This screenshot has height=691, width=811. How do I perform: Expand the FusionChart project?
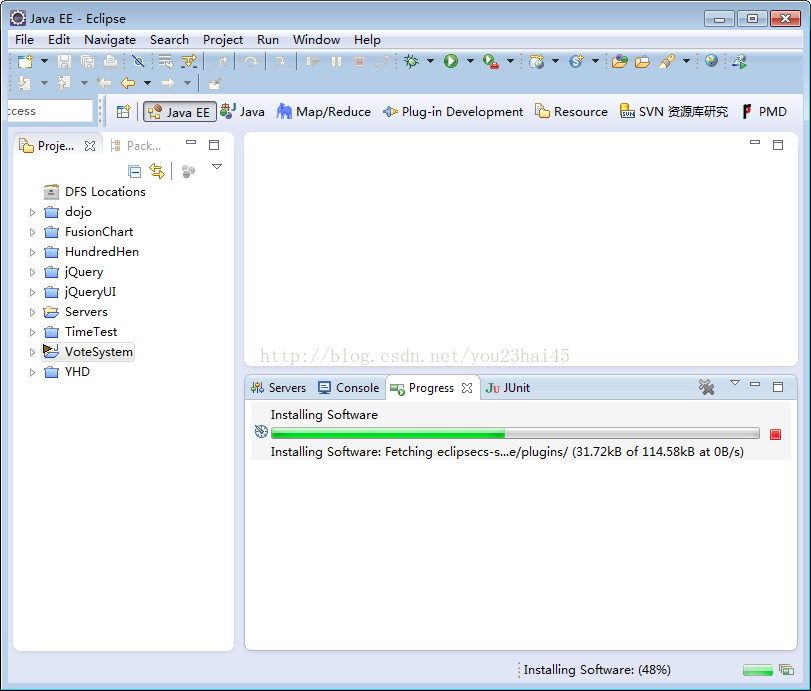click(32, 233)
